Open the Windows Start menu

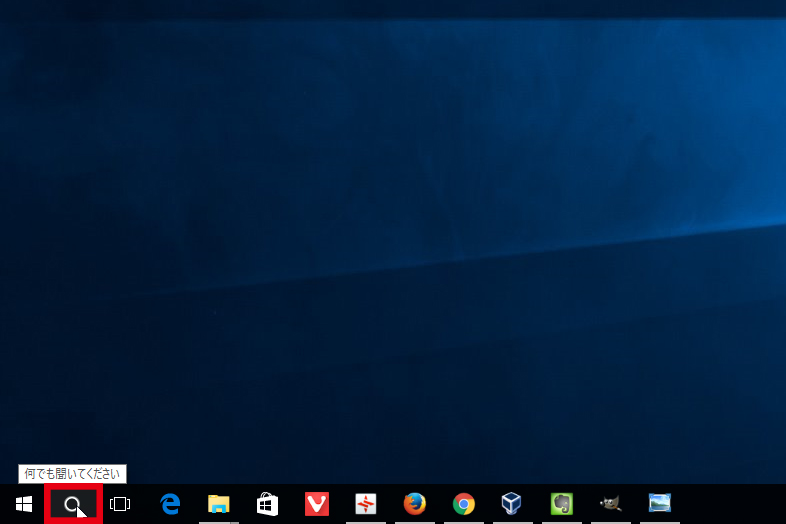[x=24, y=504]
